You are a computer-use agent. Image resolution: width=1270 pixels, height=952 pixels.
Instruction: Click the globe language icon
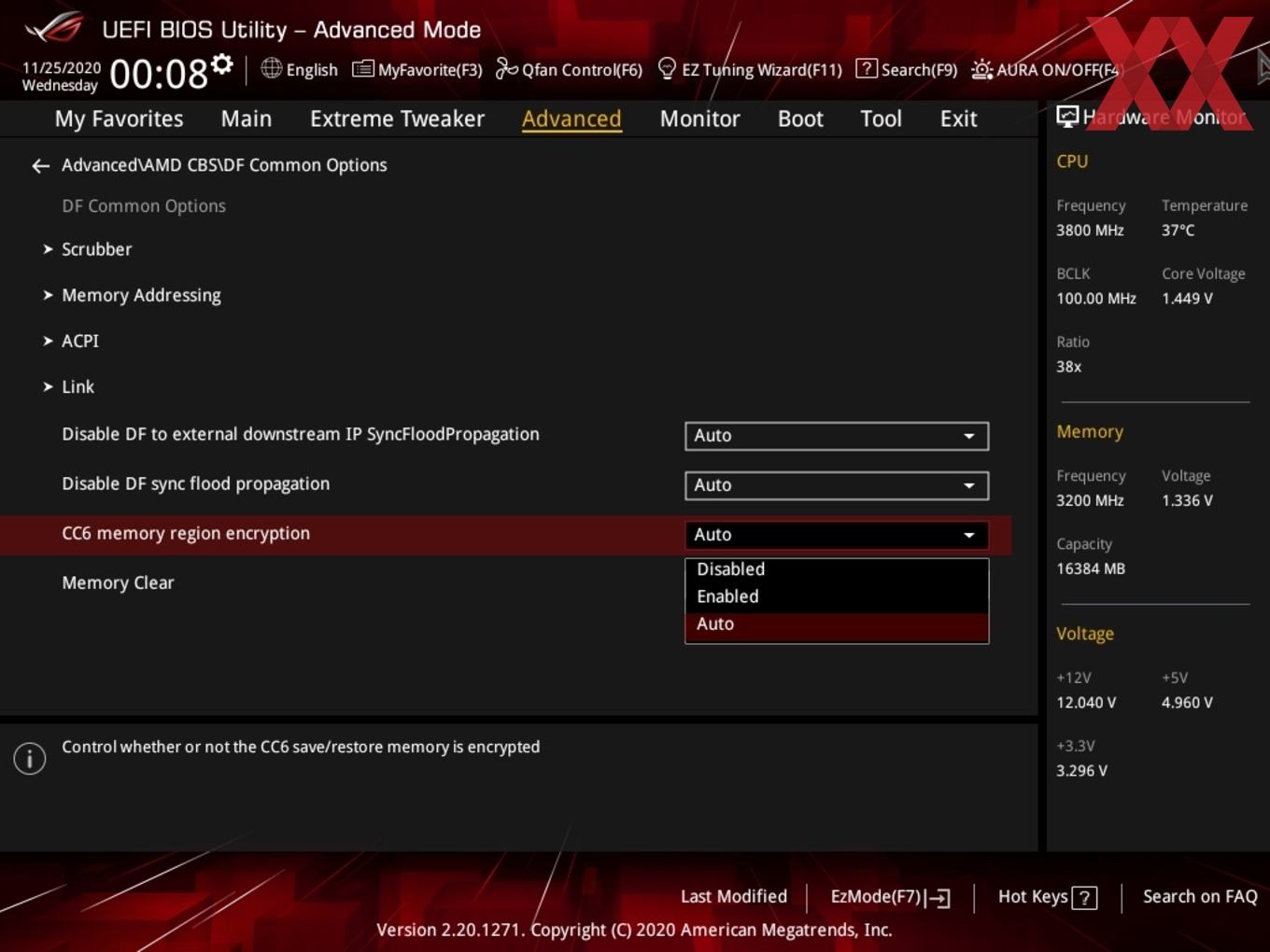(271, 68)
